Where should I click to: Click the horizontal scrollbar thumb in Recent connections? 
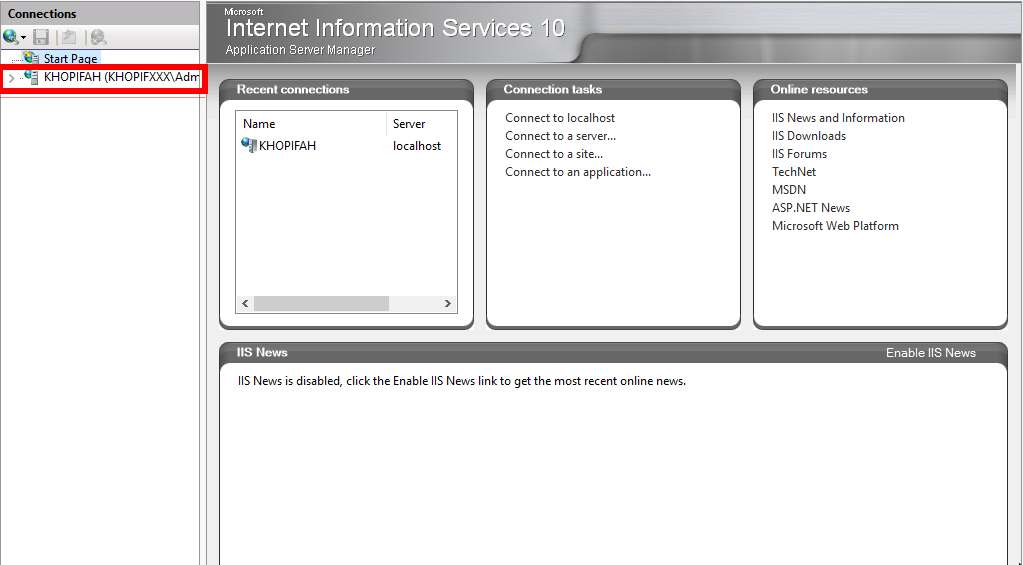click(321, 303)
